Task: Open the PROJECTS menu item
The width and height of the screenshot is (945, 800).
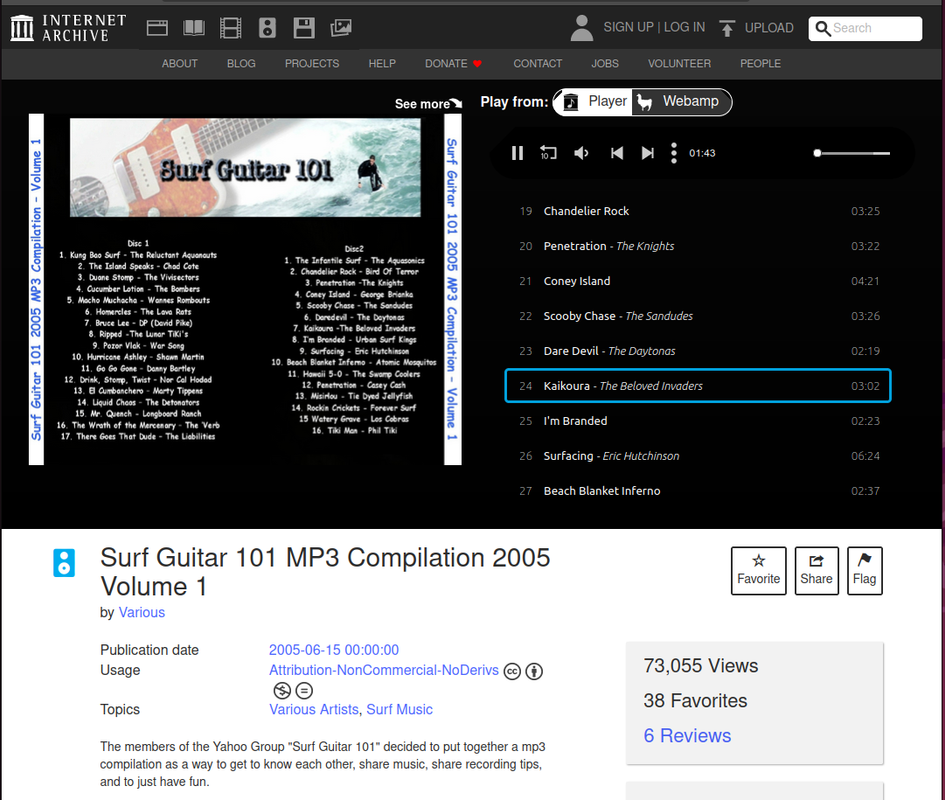Action: tap(312, 63)
